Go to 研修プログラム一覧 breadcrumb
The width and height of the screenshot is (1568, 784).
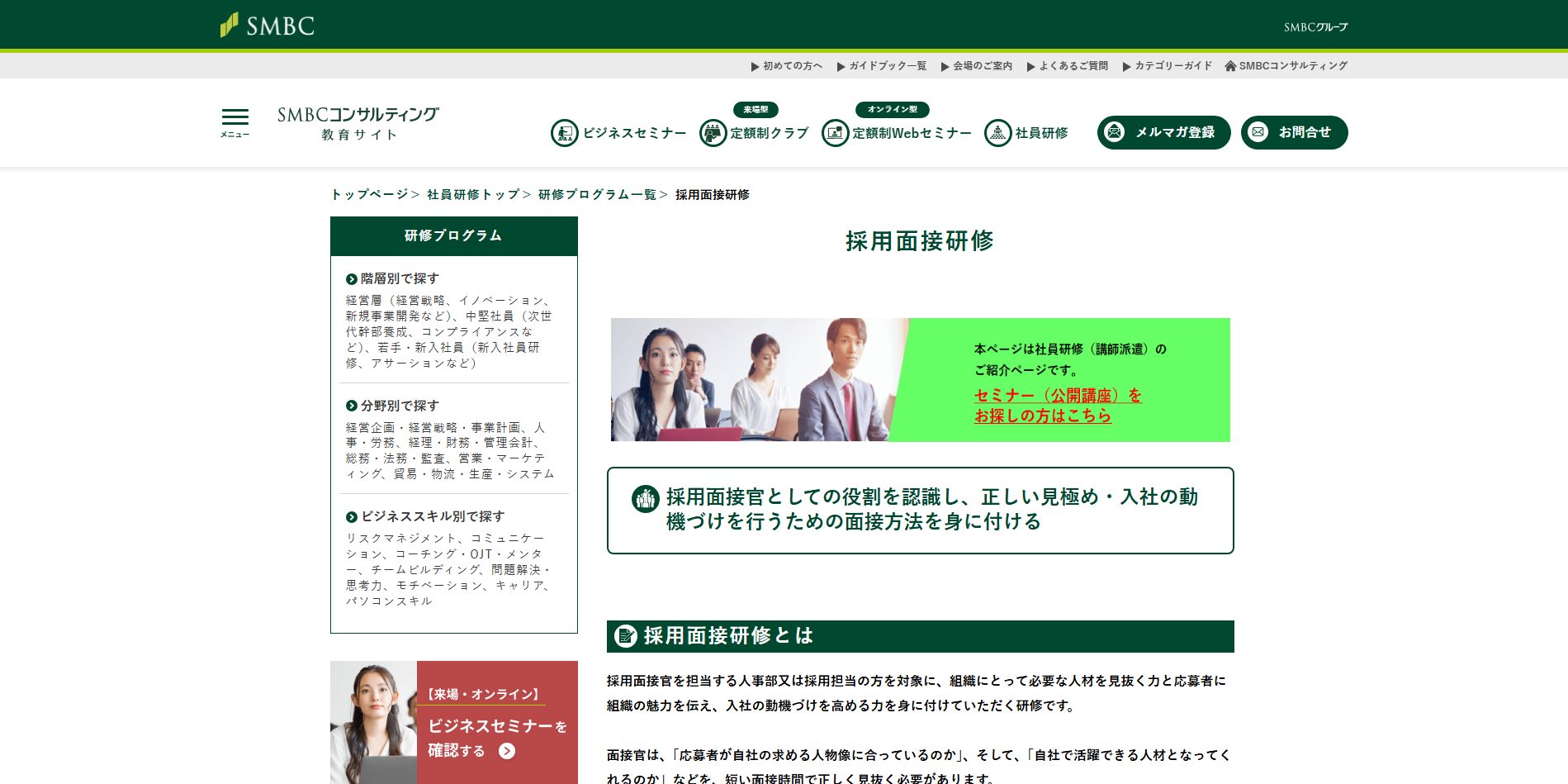pyautogui.click(x=597, y=195)
